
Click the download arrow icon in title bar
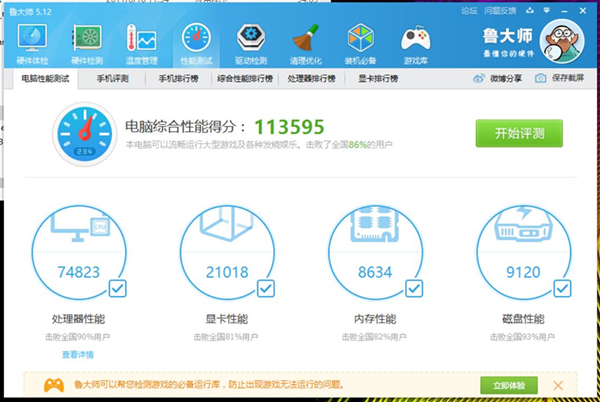pyautogui.click(x=530, y=11)
